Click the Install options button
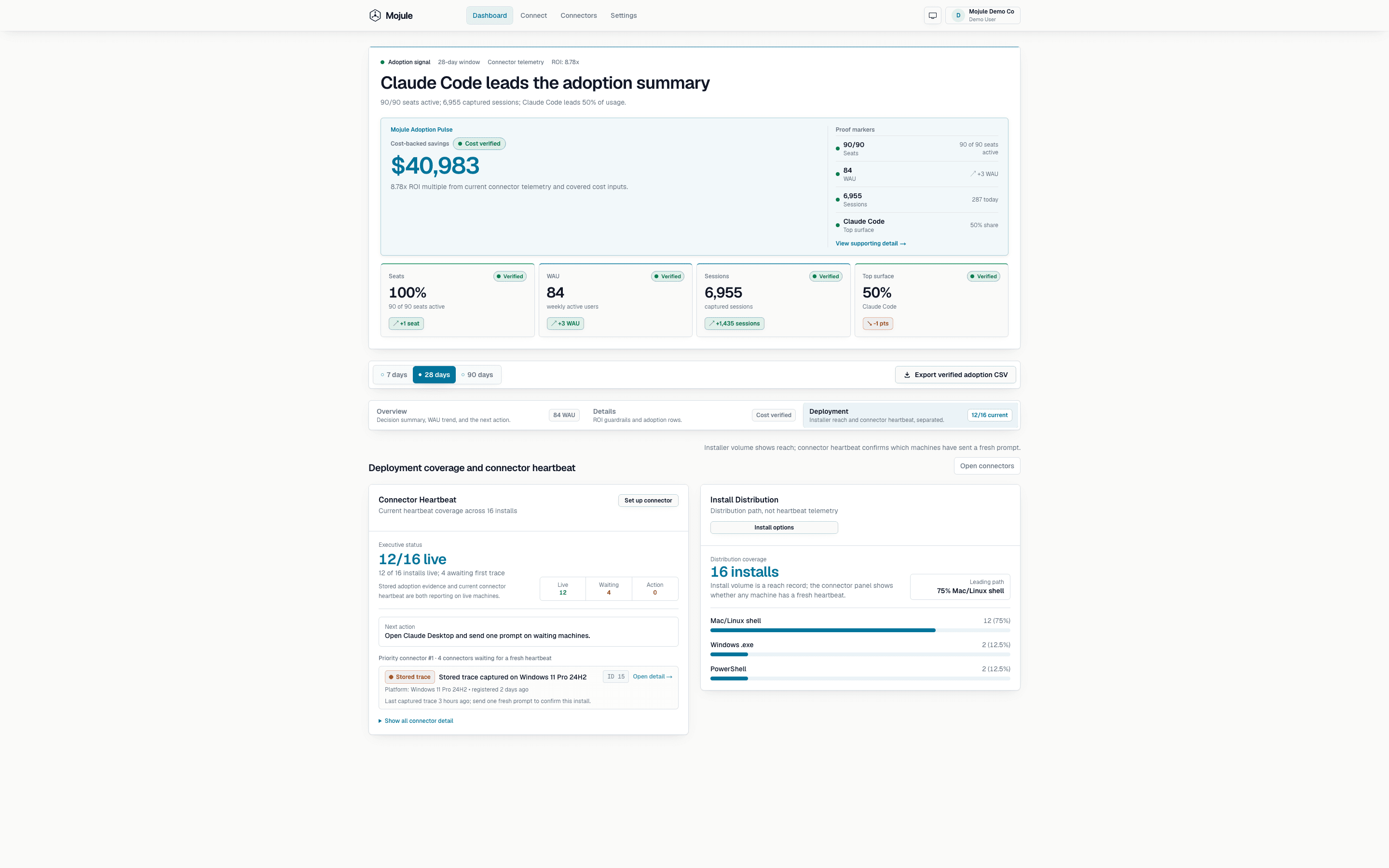The width and height of the screenshot is (1389, 868). (774, 528)
